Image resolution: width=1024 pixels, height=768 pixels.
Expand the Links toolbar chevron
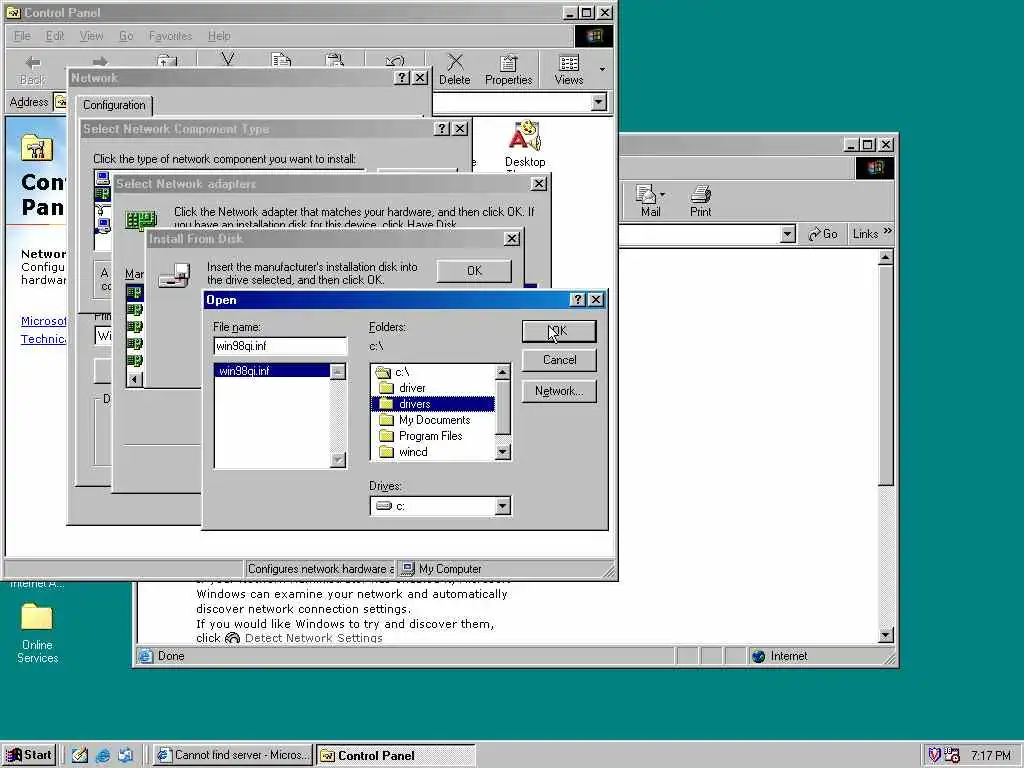[888, 231]
